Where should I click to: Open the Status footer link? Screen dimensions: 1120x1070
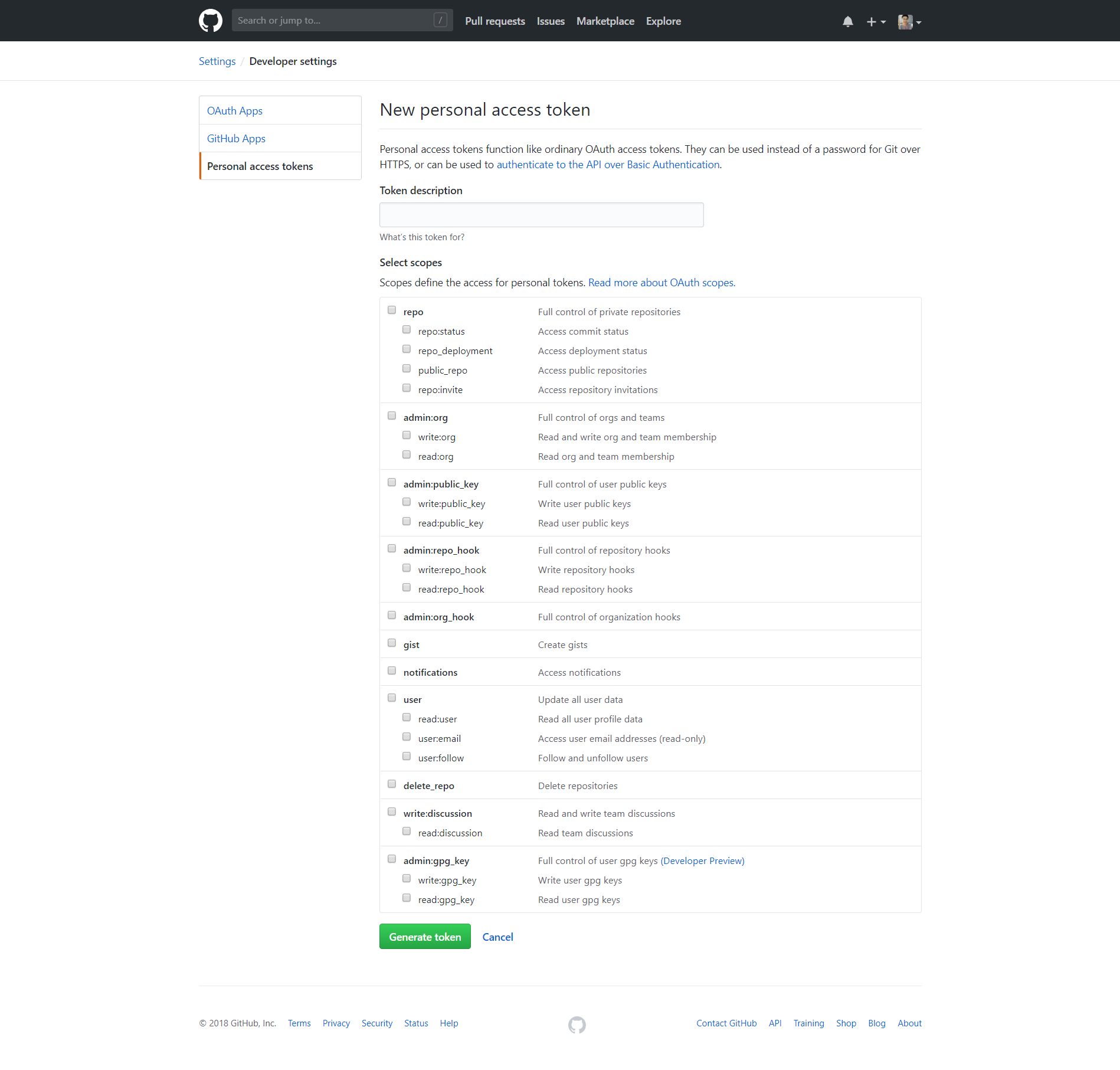(x=416, y=1023)
